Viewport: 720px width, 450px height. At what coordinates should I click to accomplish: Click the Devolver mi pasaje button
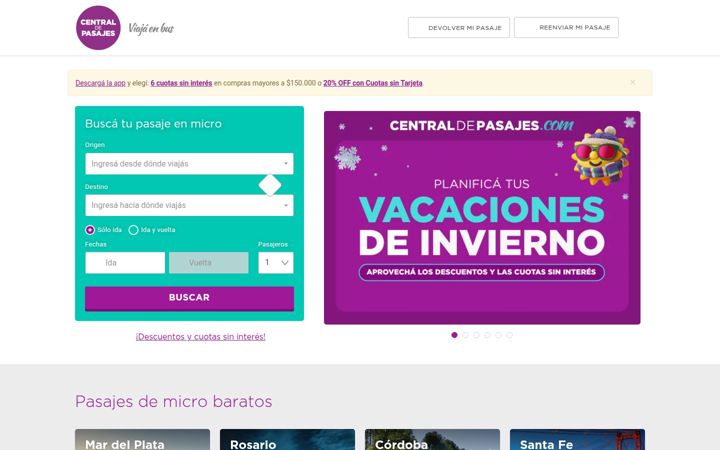click(459, 28)
